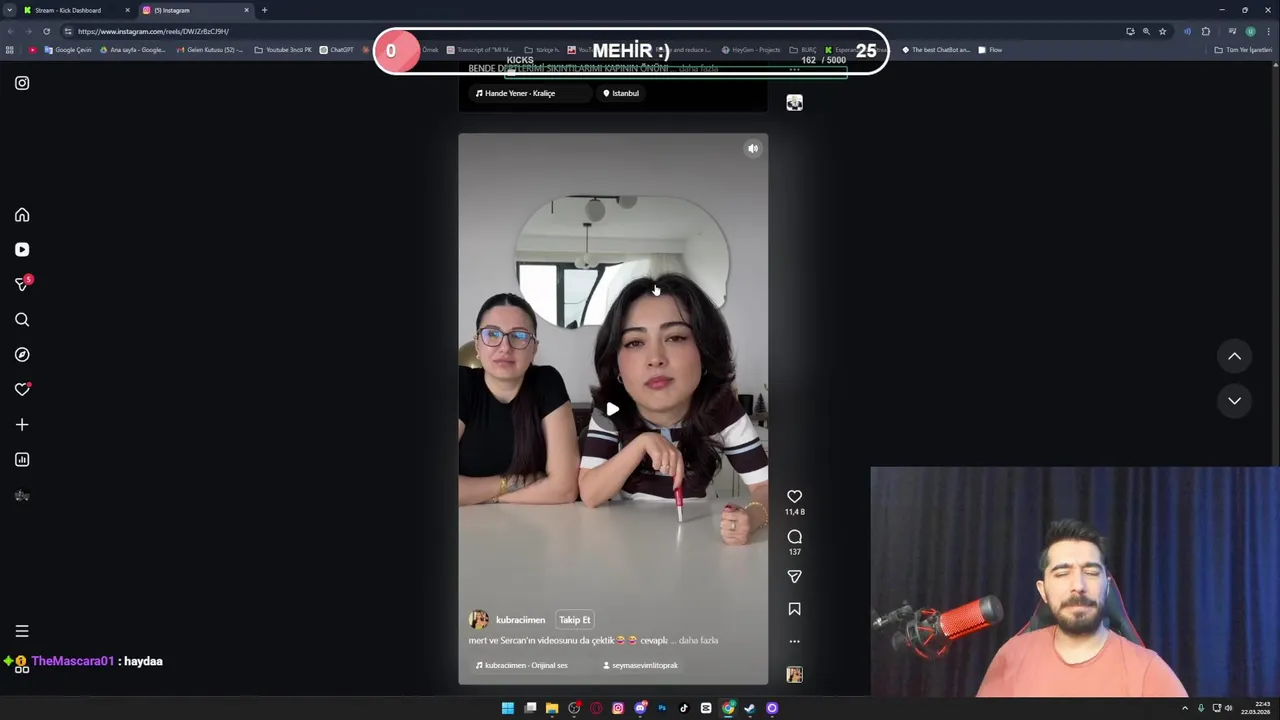Open TikTok from the taskbar
The height and width of the screenshot is (720, 1280).
point(684,708)
